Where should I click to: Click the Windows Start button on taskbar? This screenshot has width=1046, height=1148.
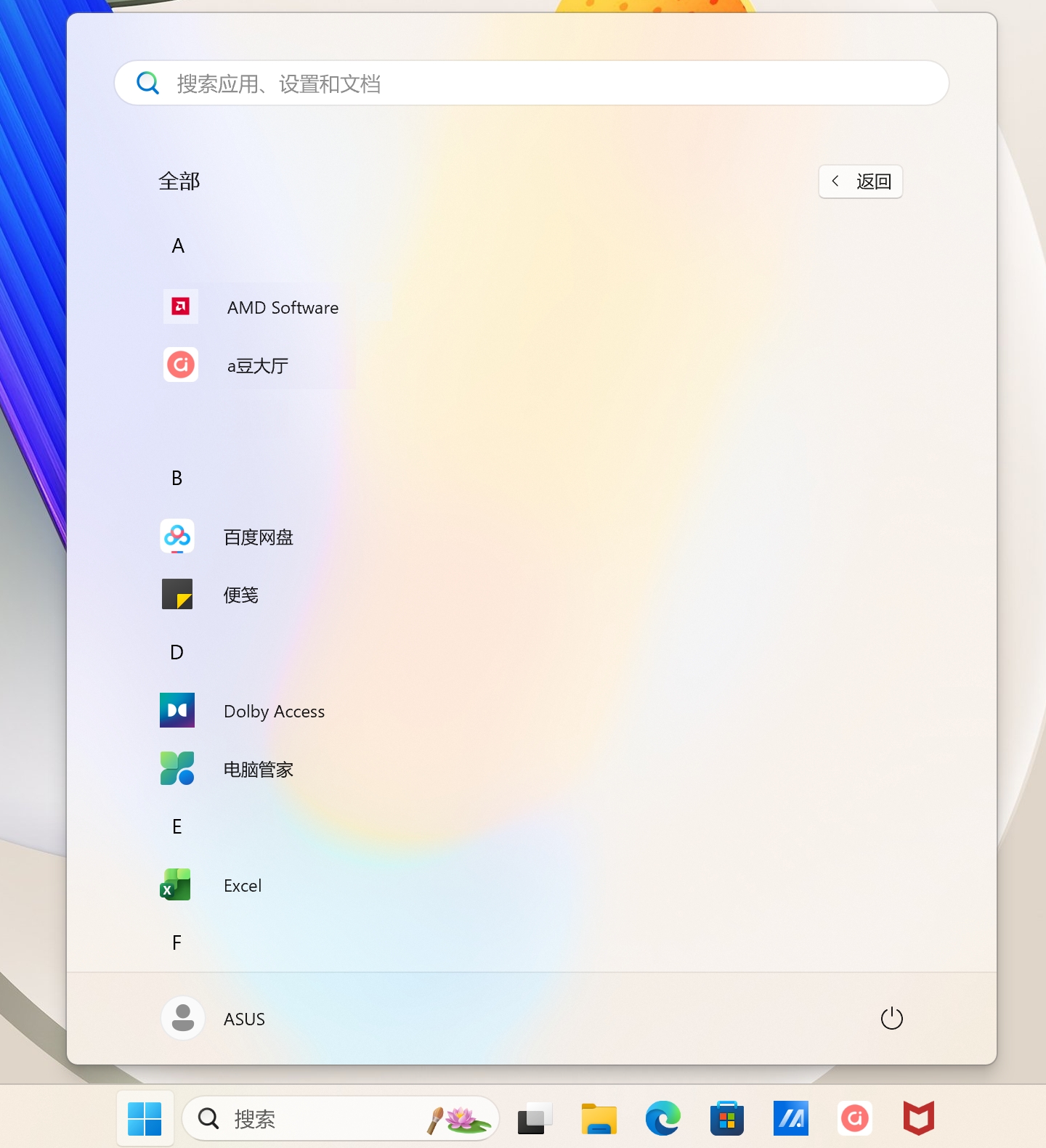click(145, 1119)
